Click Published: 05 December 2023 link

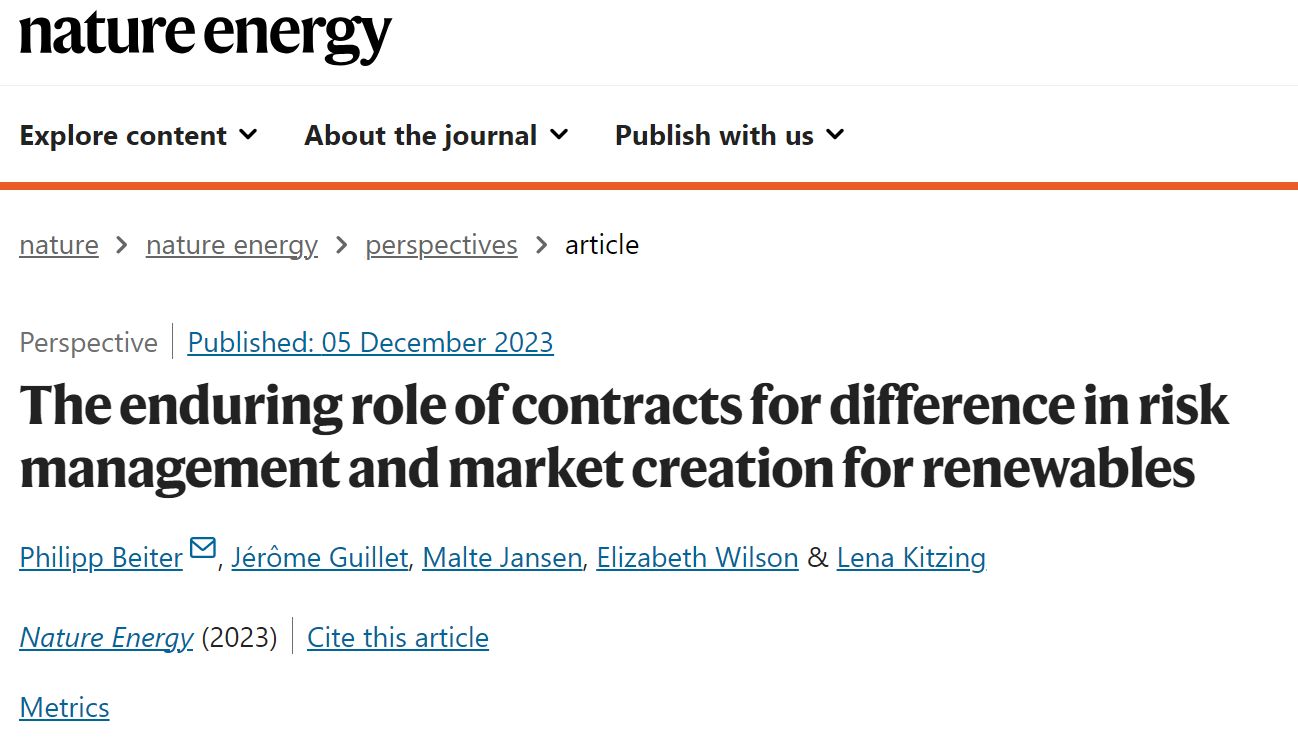pos(370,343)
